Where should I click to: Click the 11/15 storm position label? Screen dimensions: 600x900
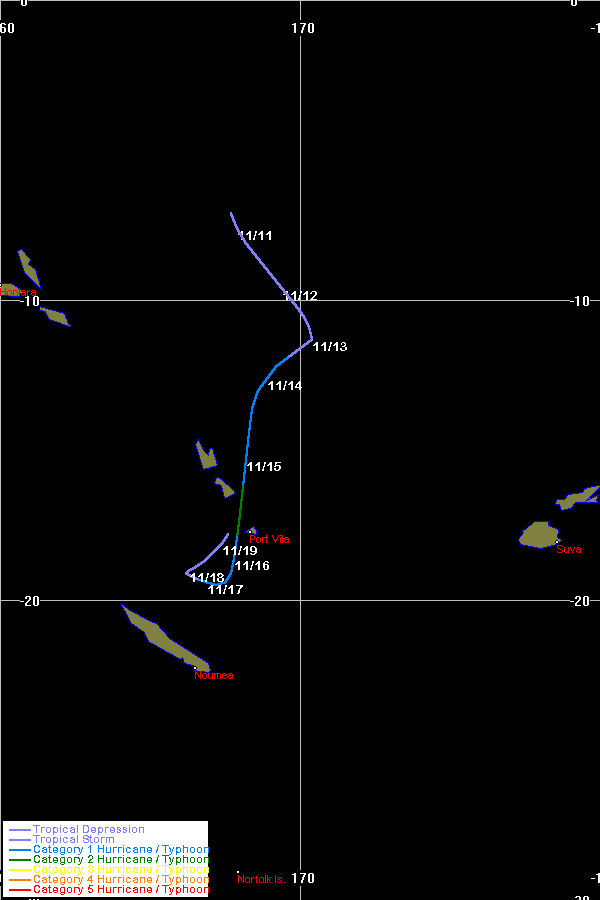click(264, 467)
